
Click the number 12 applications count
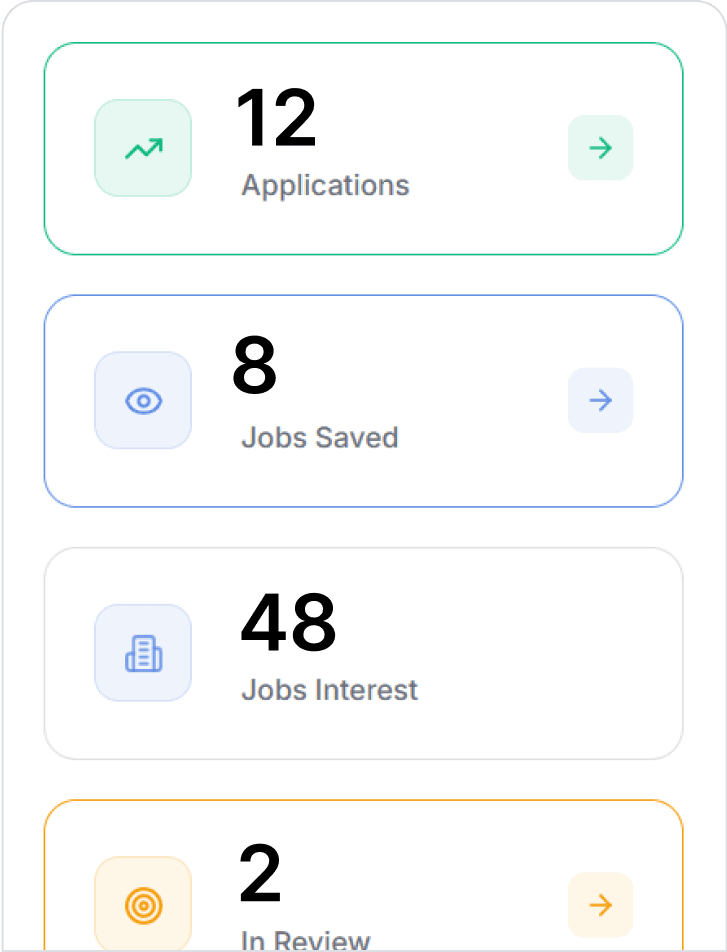click(275, 119)
